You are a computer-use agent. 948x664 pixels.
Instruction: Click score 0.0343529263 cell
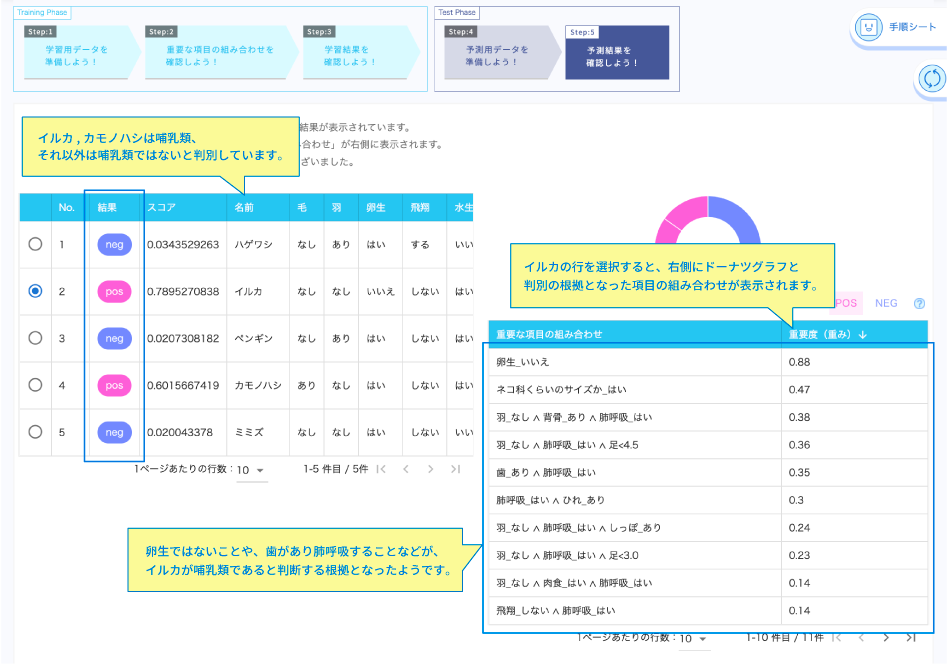(x=183, y=244)
